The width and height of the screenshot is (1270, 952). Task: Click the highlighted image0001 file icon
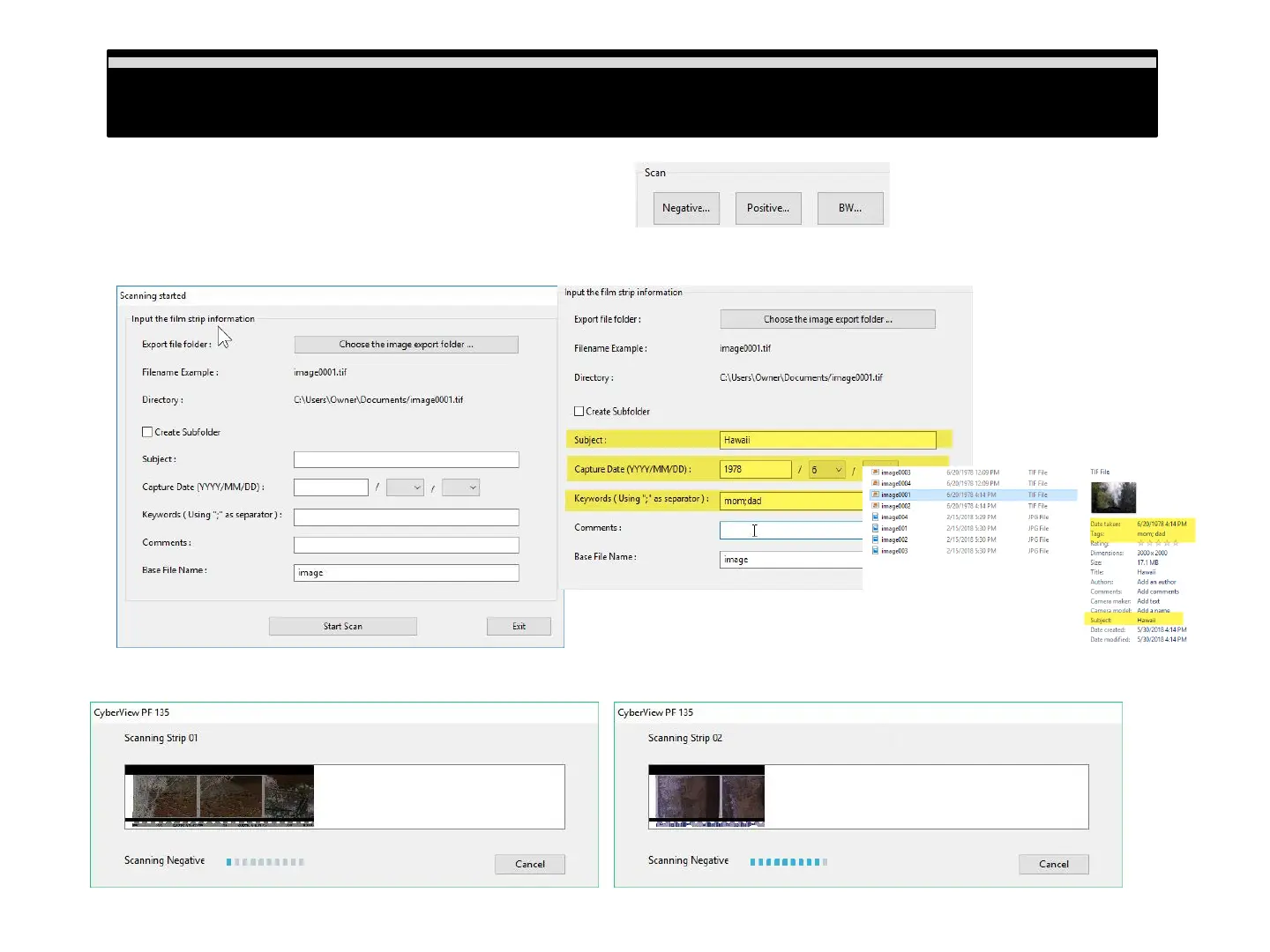pos(876,495)
